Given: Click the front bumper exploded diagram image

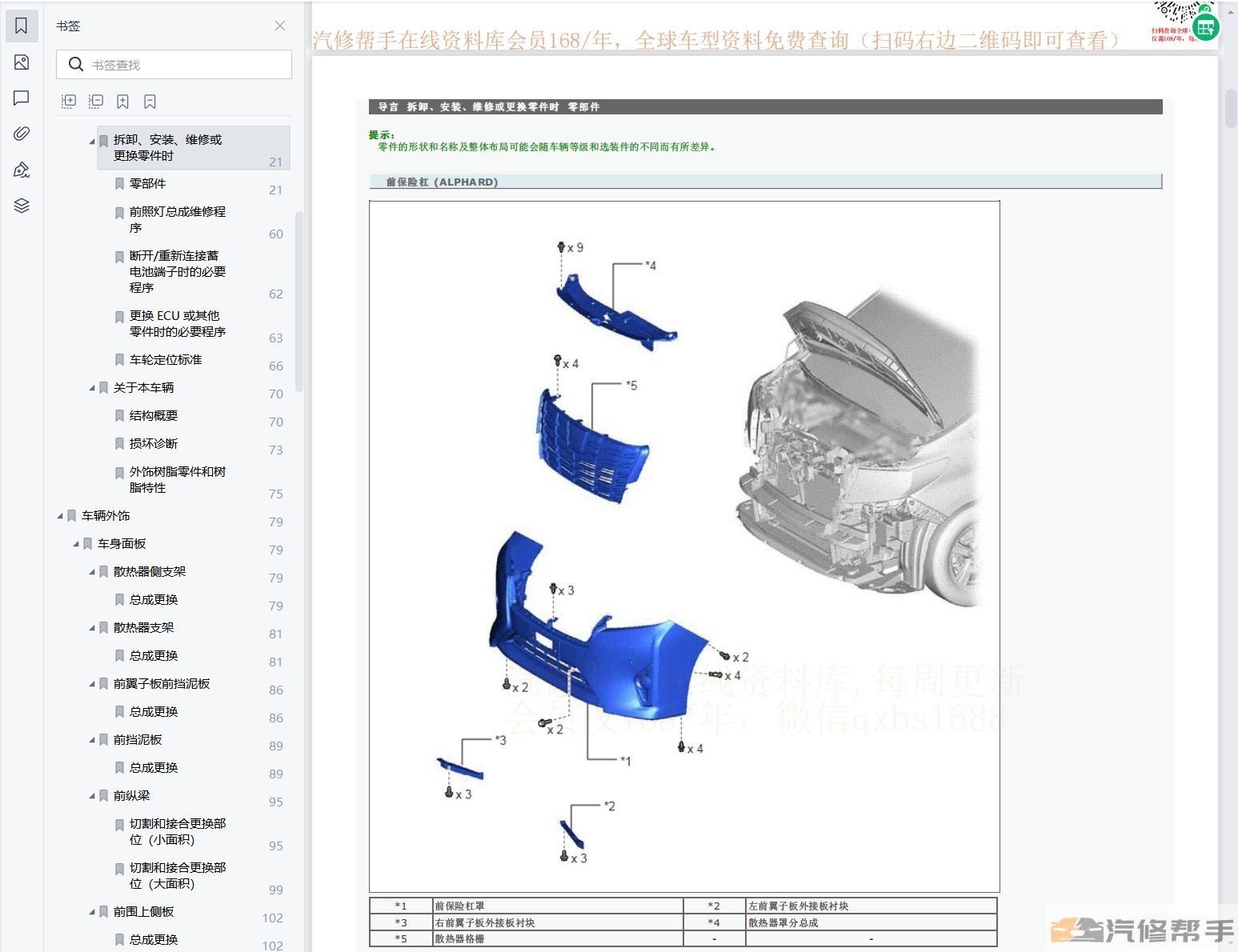Looking at the screenshot, I should point(684,546).
